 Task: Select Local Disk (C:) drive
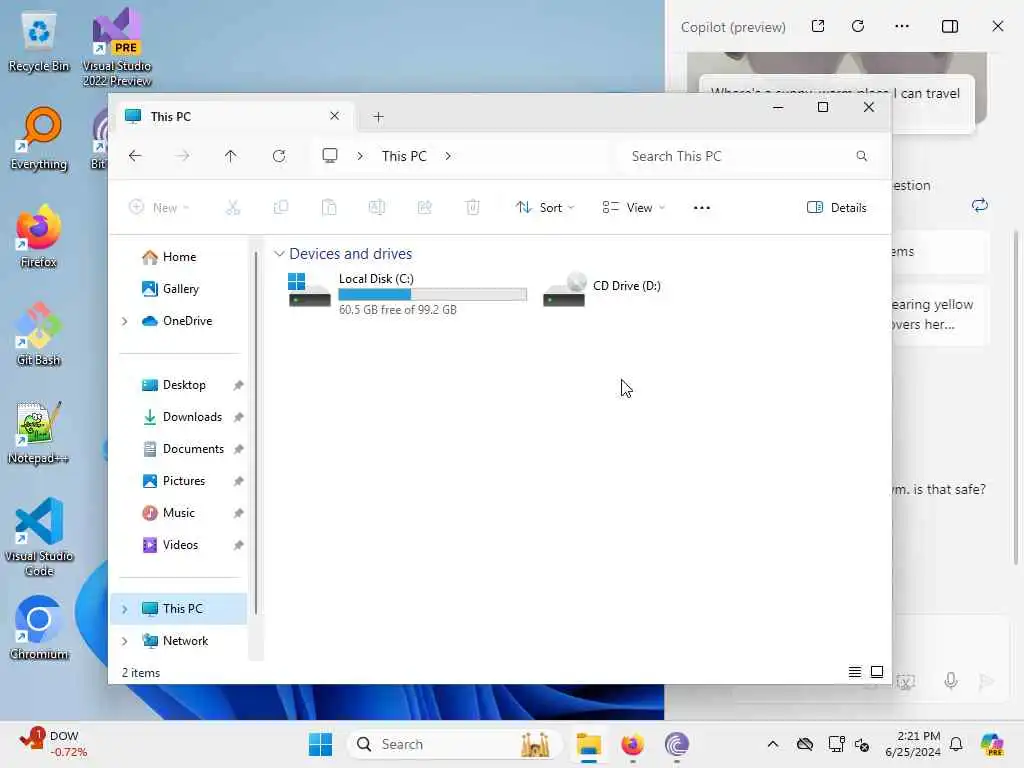point(408,294)
